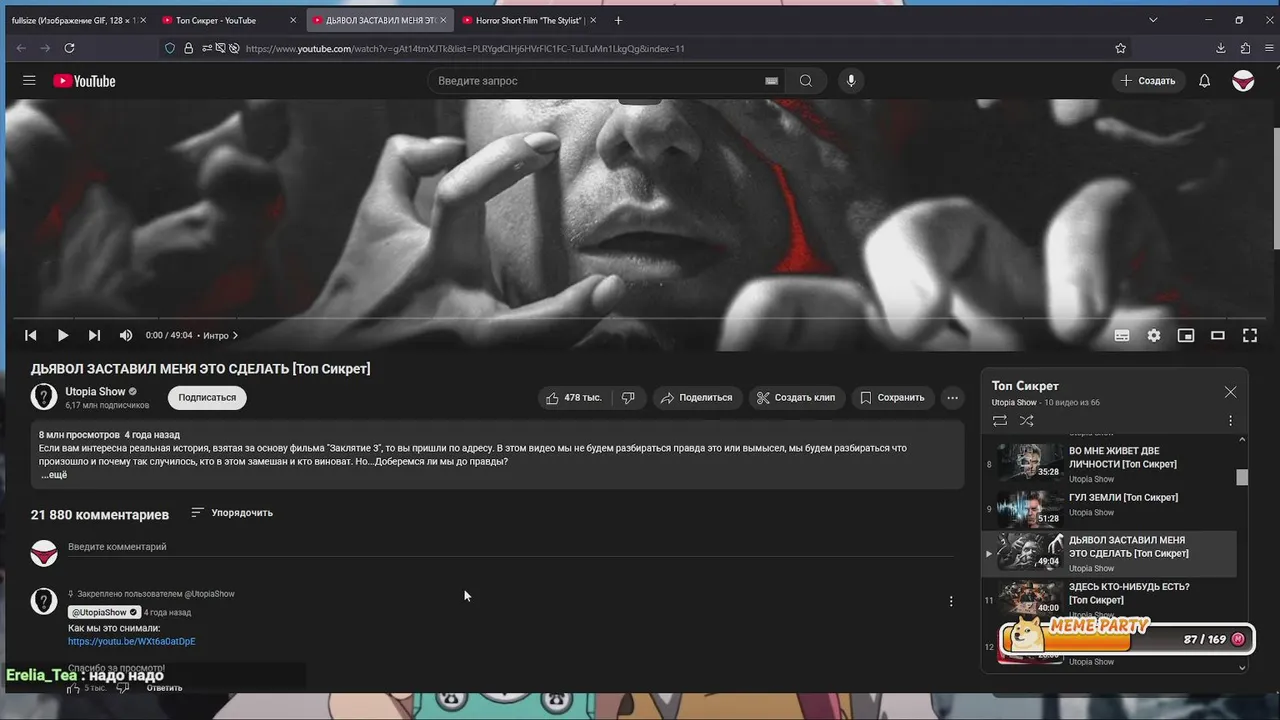Open Utopia Show channel avatar
Image resolution: width=1280 pixels, height=720 pixels.
pyautogui.click(x=44, y=397)
